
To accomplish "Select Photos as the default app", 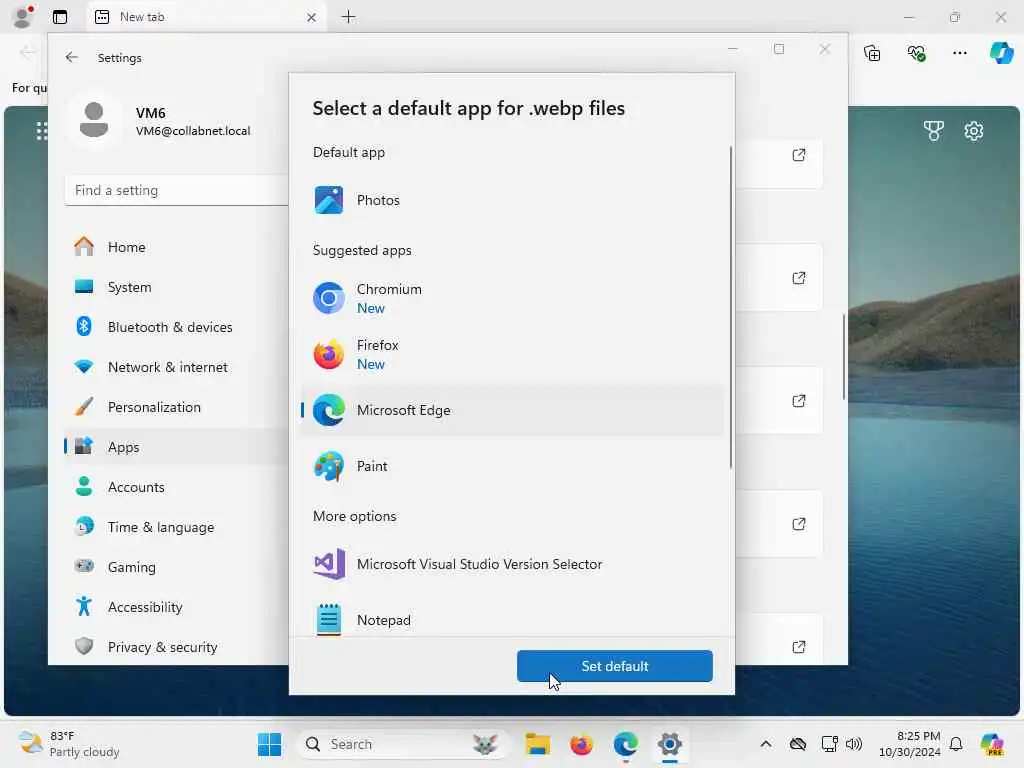I will 512,200.
